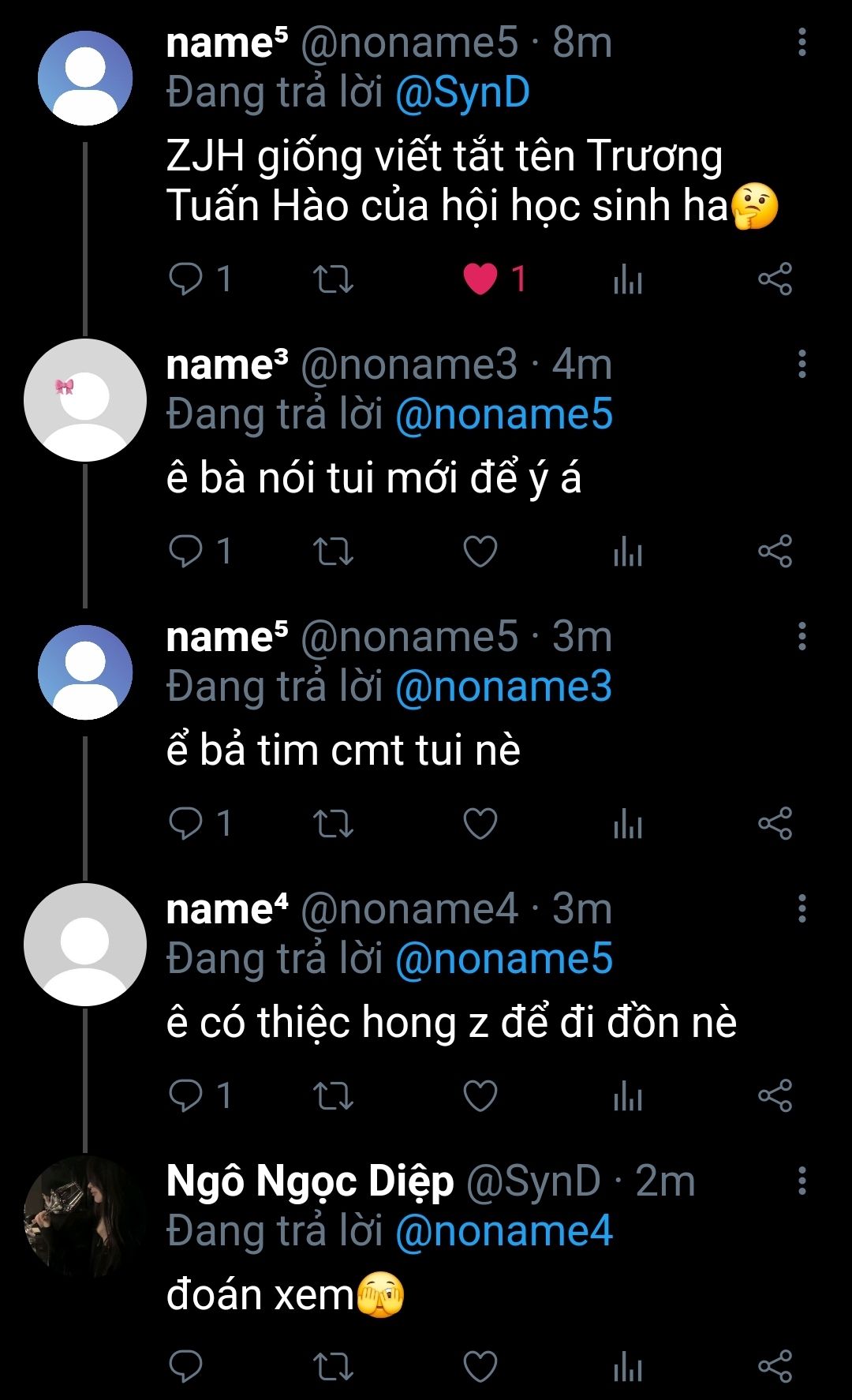Viewport: 852px width, 1400px height.
Task: Reply to Ngô Ngọc Diệp's "đoán xem" tweet
Action: click(187, 1367)
